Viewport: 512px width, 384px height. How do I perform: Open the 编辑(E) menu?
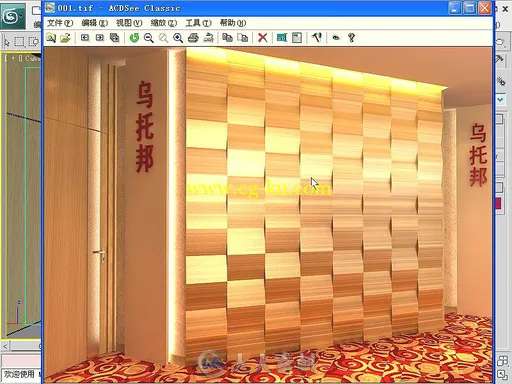[95, 23]
